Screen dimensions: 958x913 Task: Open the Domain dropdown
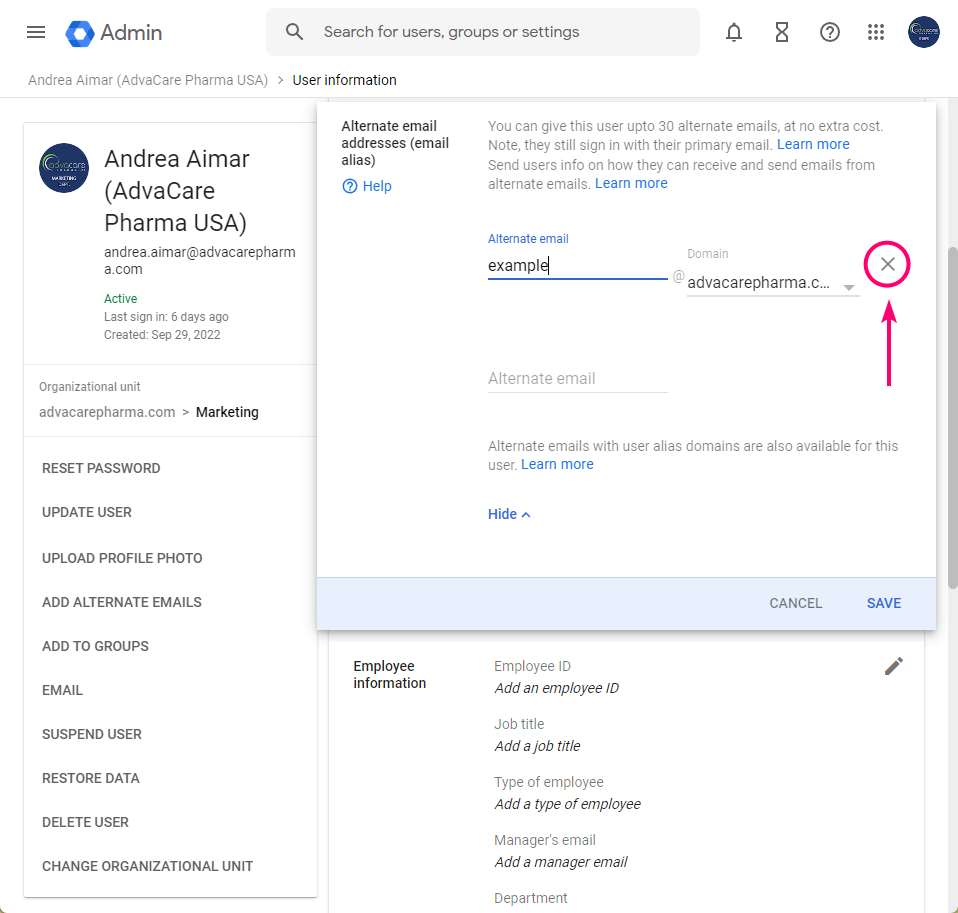[x=773, y=283]
